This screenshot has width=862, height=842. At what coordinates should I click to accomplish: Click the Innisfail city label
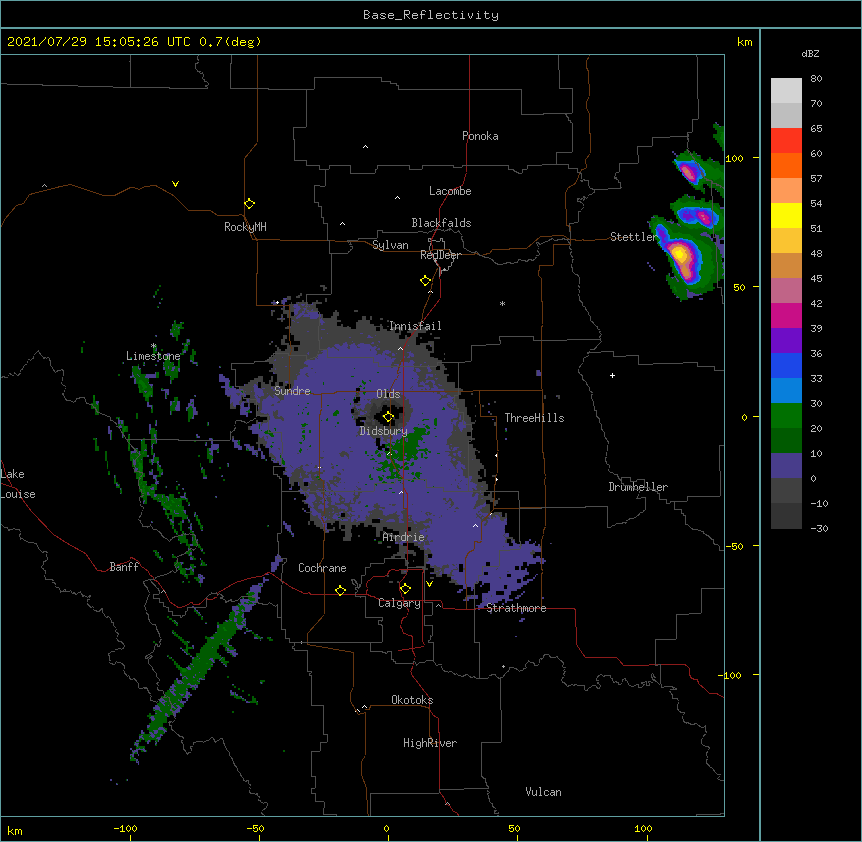tap(415, 326)
